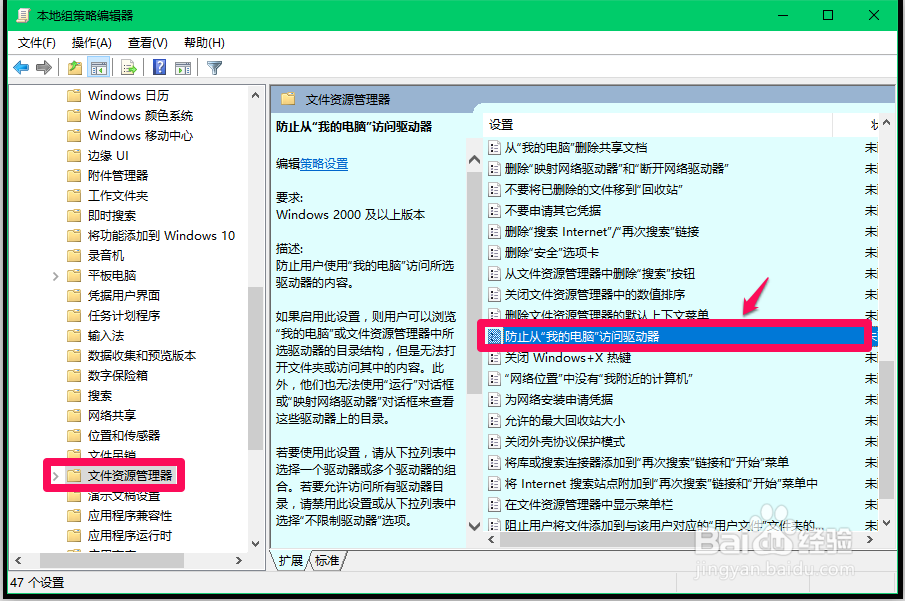Open the Help question mark icon

159,68
